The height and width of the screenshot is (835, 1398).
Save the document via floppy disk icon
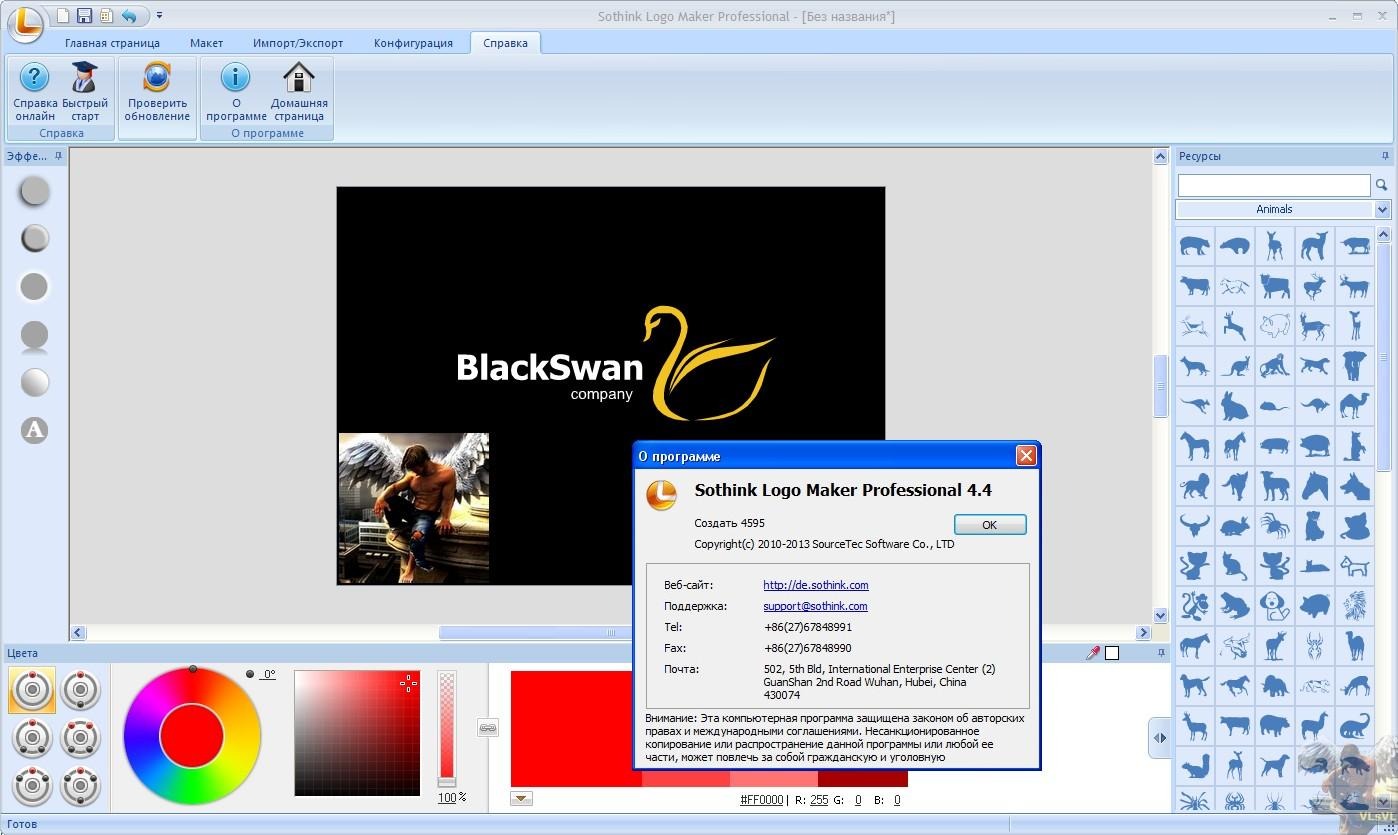pyautogui.click(x=85, y=15)
